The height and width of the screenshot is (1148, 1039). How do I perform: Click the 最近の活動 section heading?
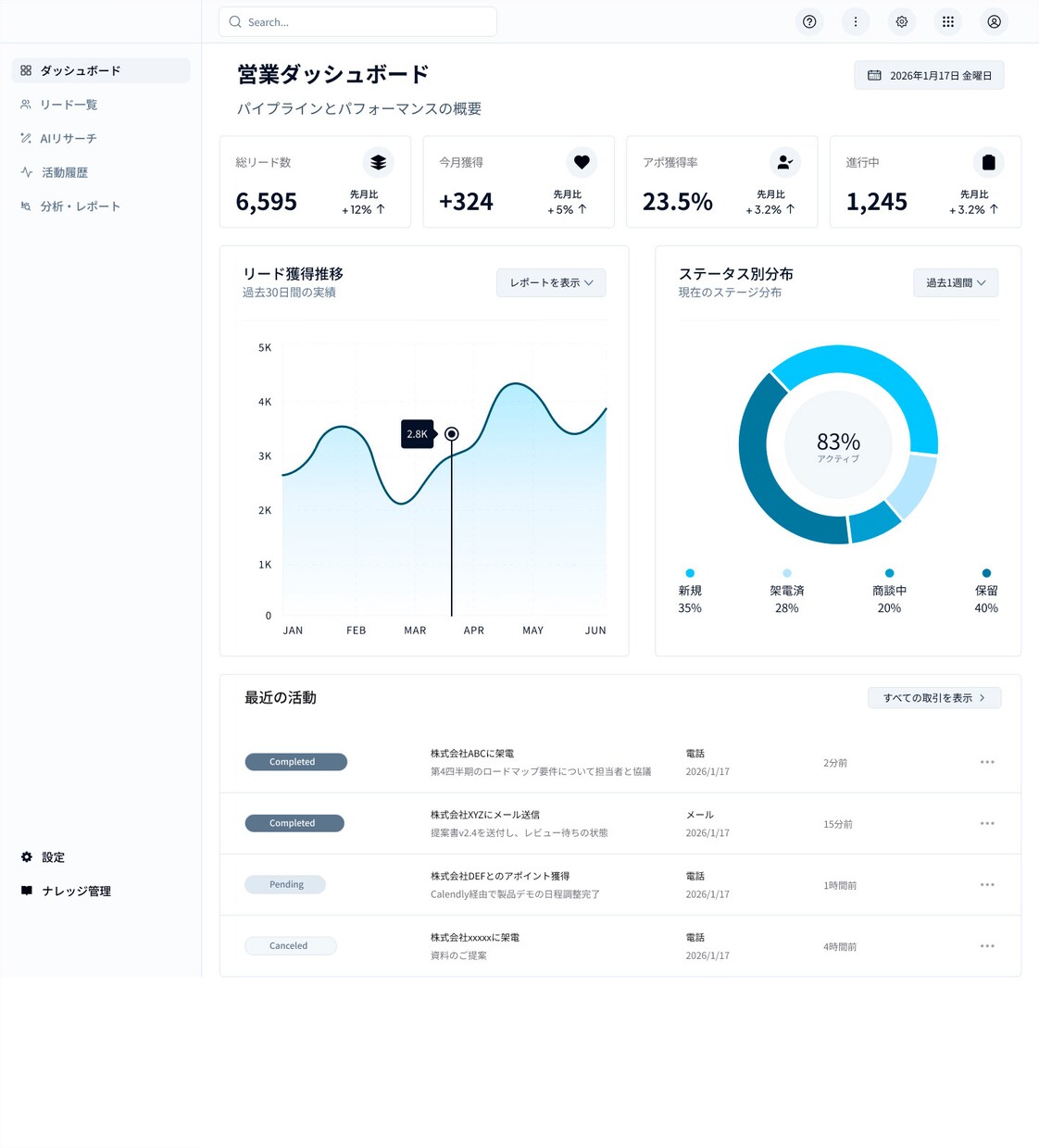[x=281, y=697]
